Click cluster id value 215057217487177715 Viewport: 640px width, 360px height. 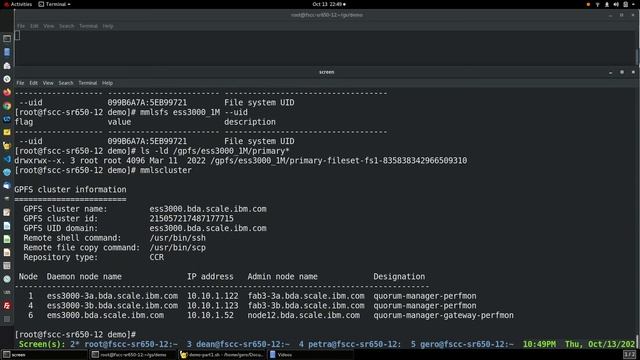pyautogui.click(x=191, y=218)
